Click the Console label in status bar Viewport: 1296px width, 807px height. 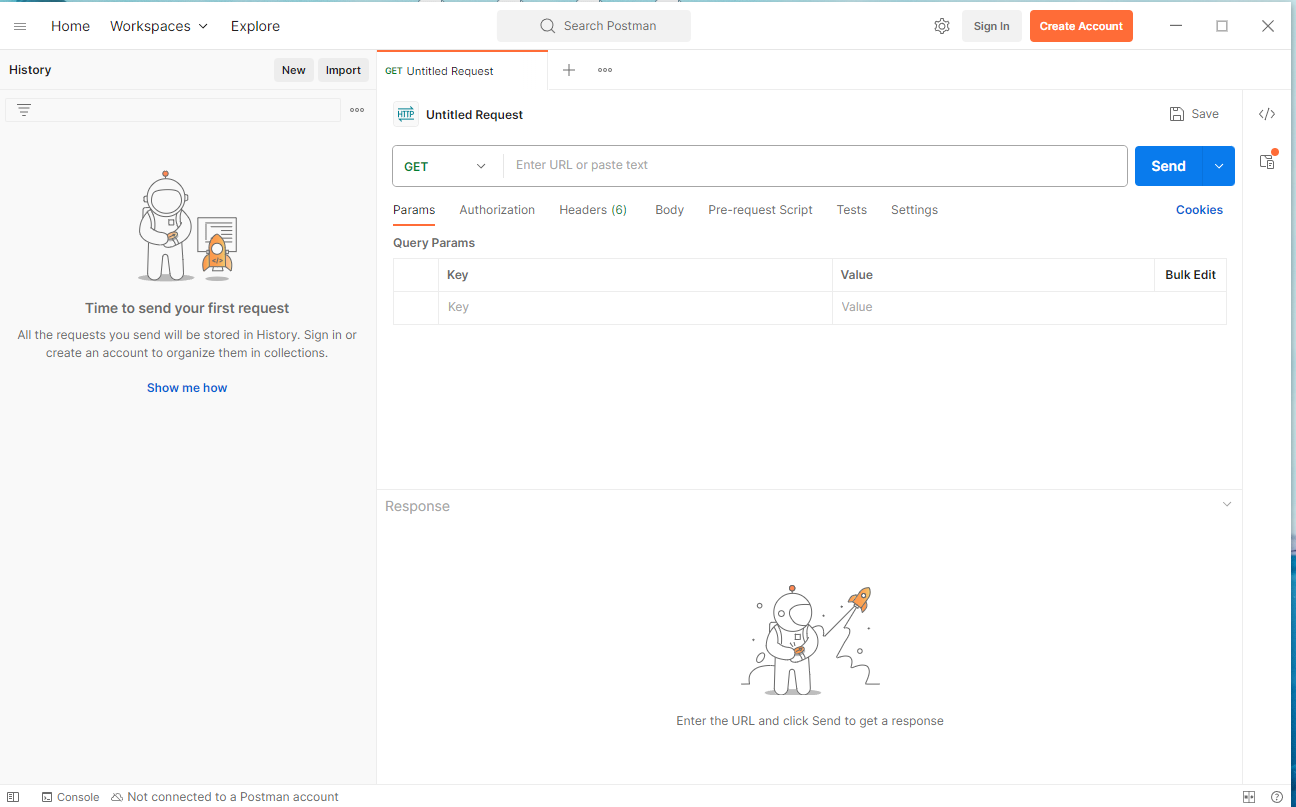point(78,797)
